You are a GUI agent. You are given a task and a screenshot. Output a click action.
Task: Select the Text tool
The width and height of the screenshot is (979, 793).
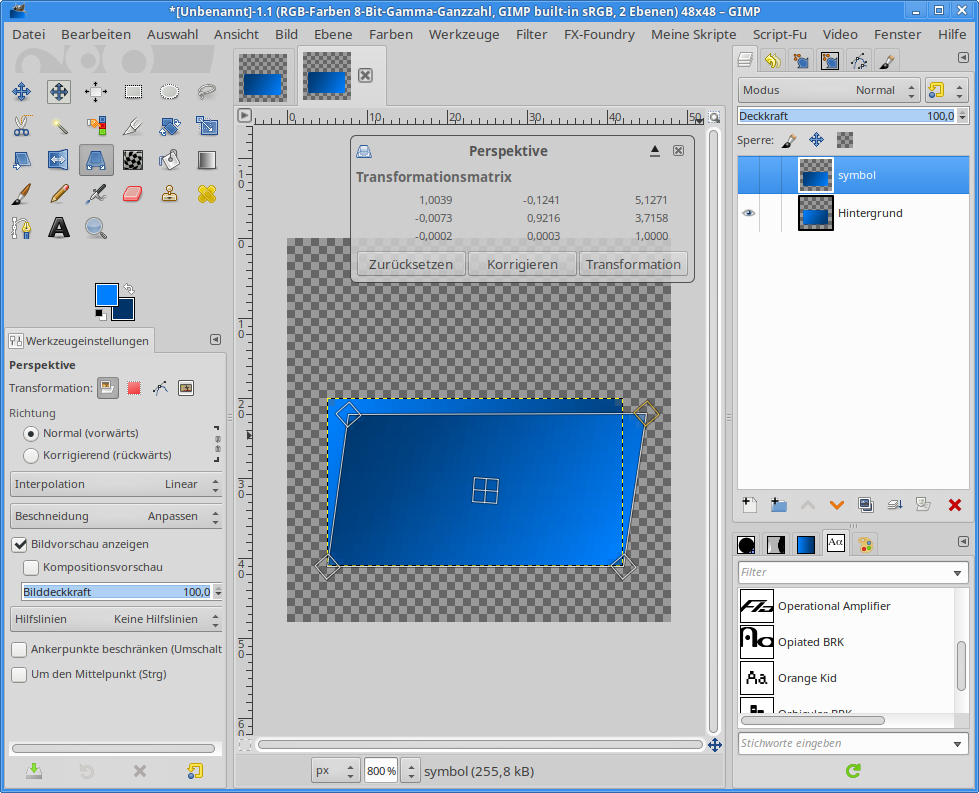(59, 228)
